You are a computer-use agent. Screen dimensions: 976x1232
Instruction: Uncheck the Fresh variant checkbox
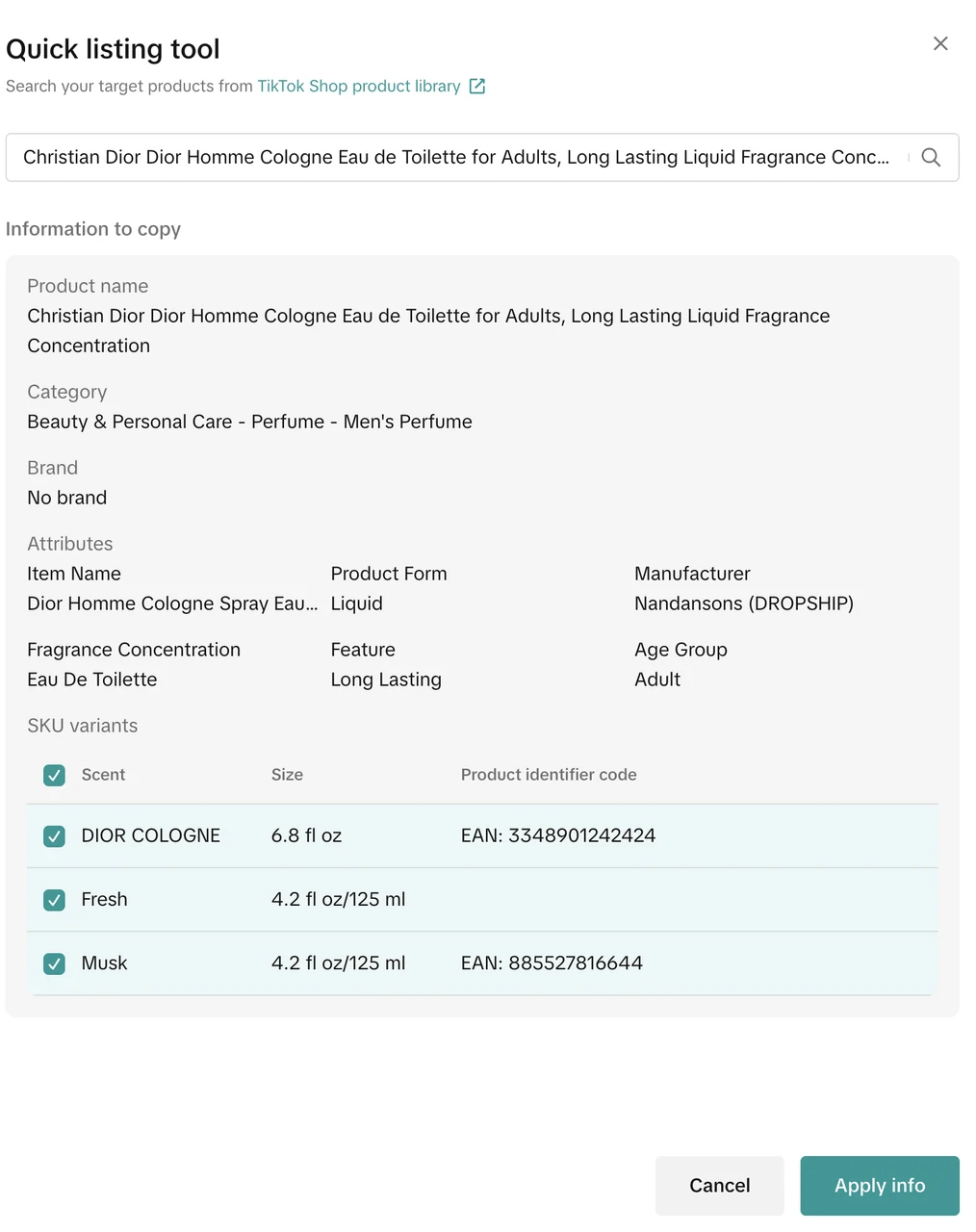pyautogui.click(x=55, y=900)
